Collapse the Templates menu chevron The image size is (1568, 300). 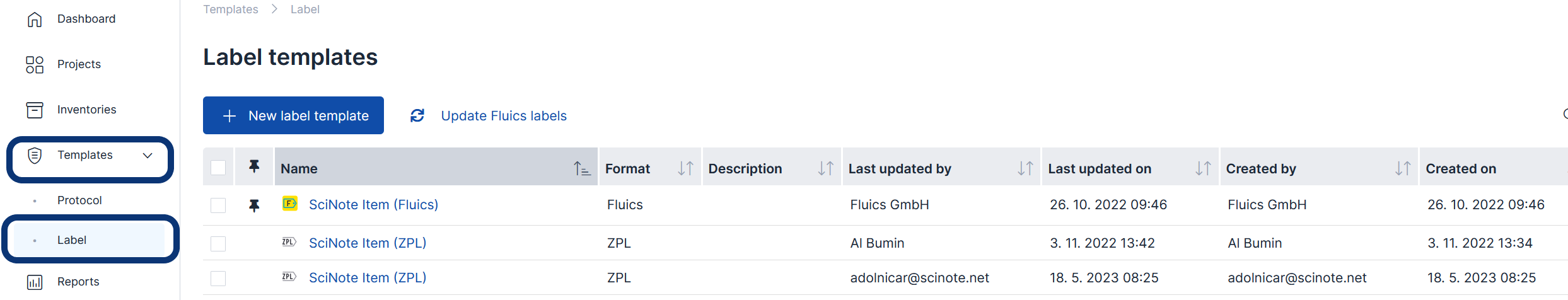point(148,155)
